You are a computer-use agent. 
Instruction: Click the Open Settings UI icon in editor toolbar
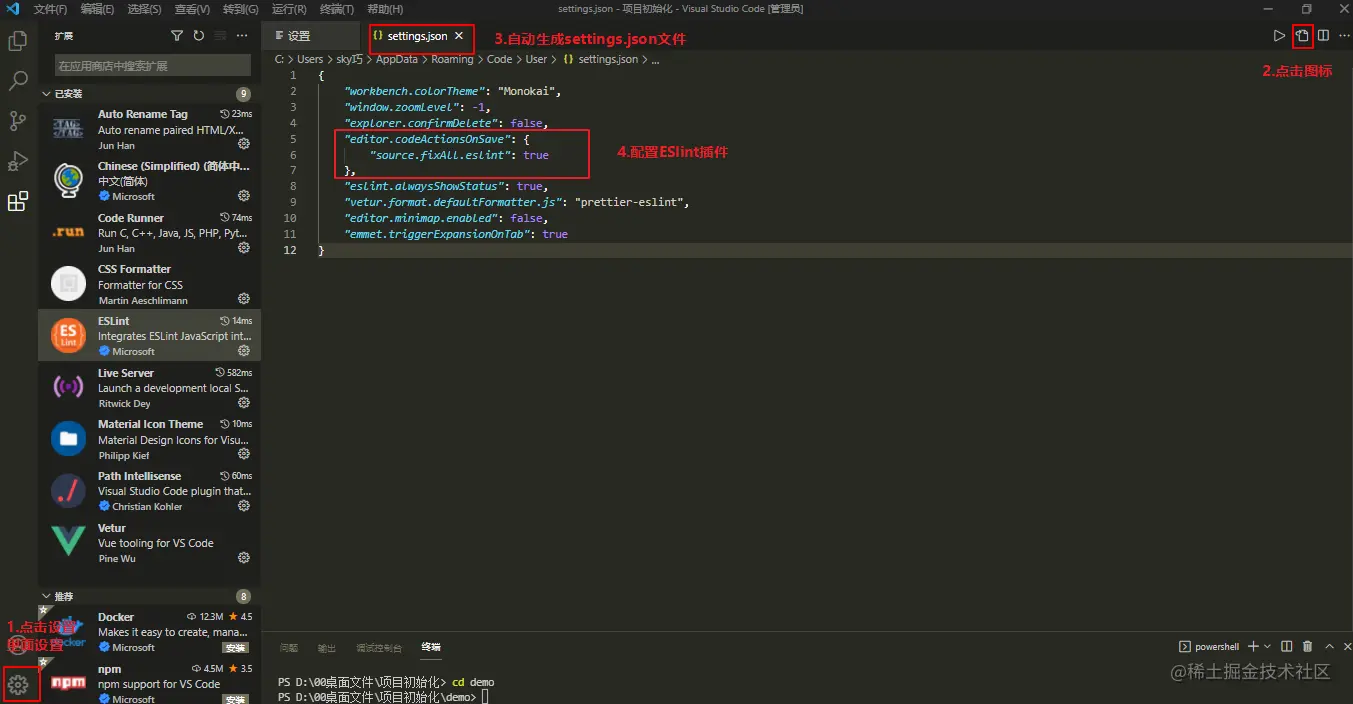tap(1302, 36)
